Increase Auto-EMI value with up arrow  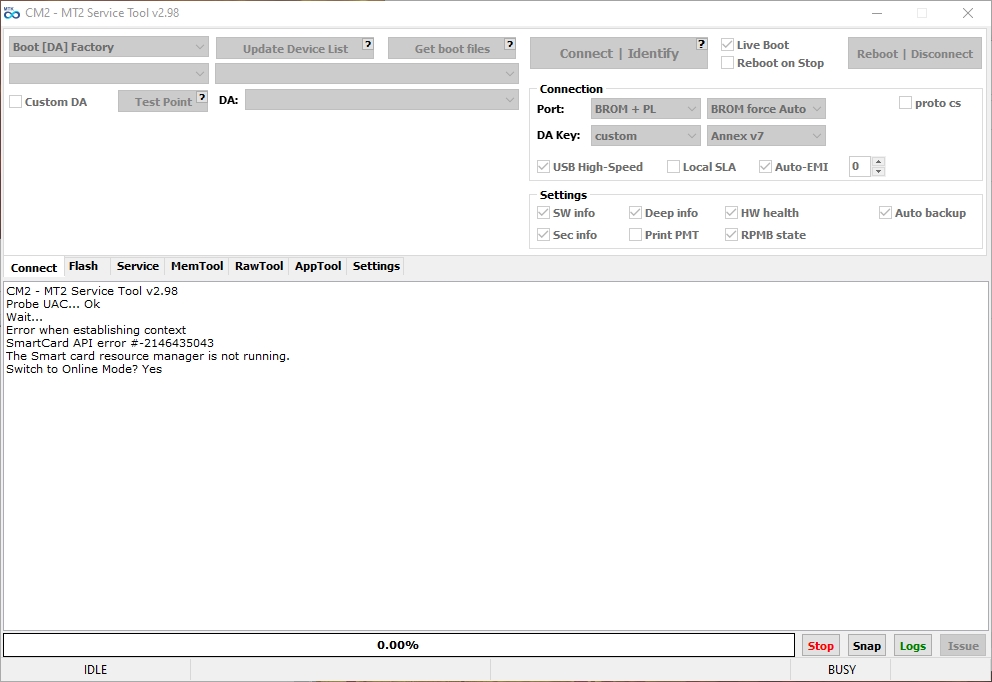pyautogui.click(x=878, y=162)
